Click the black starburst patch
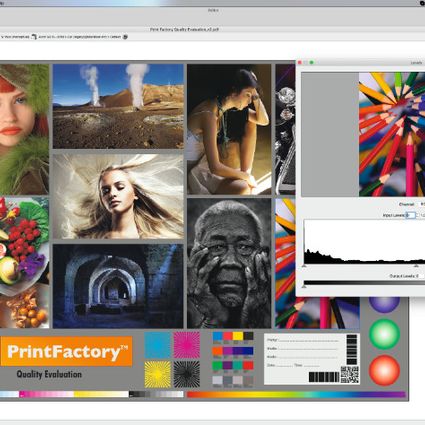The image size is (425, 425). [x=187, y=374]
